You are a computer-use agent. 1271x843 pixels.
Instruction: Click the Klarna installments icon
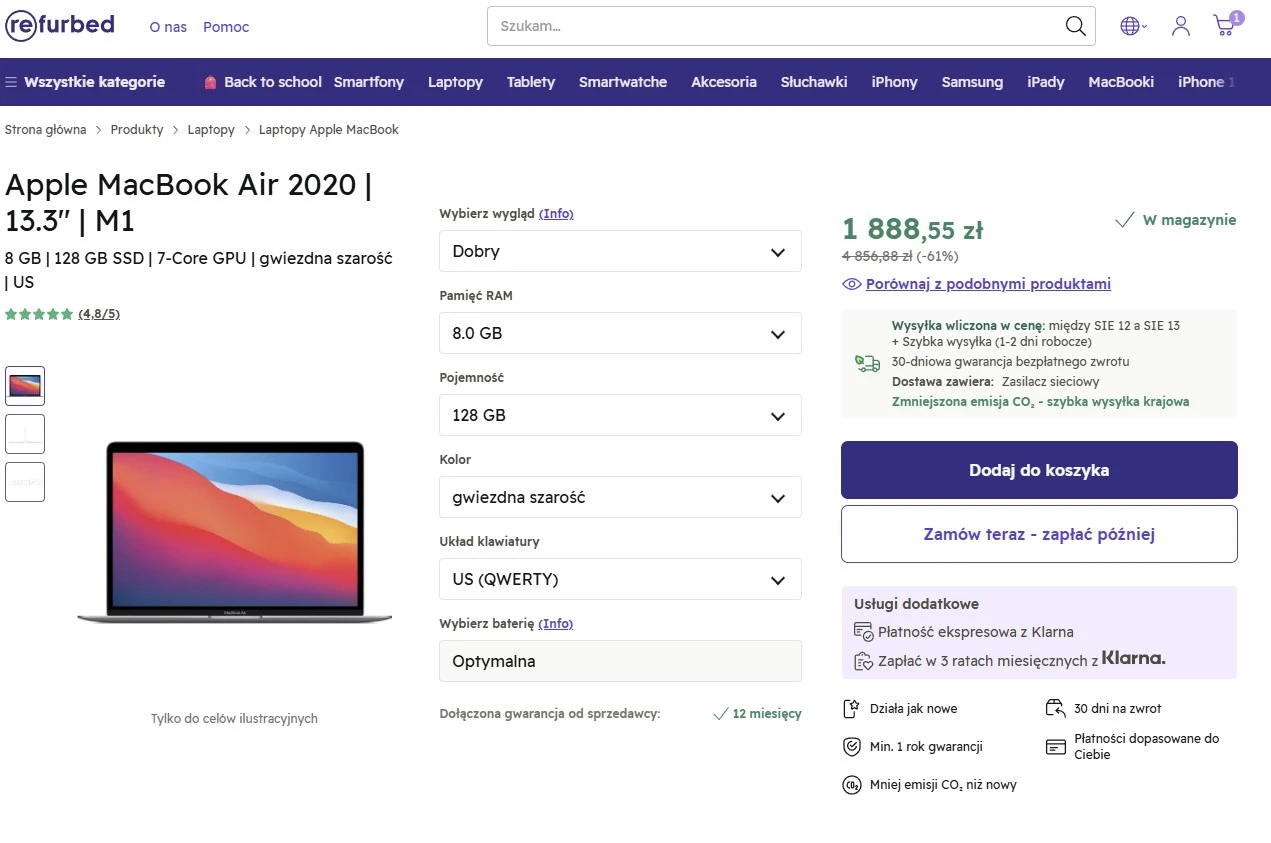(863, 660)
